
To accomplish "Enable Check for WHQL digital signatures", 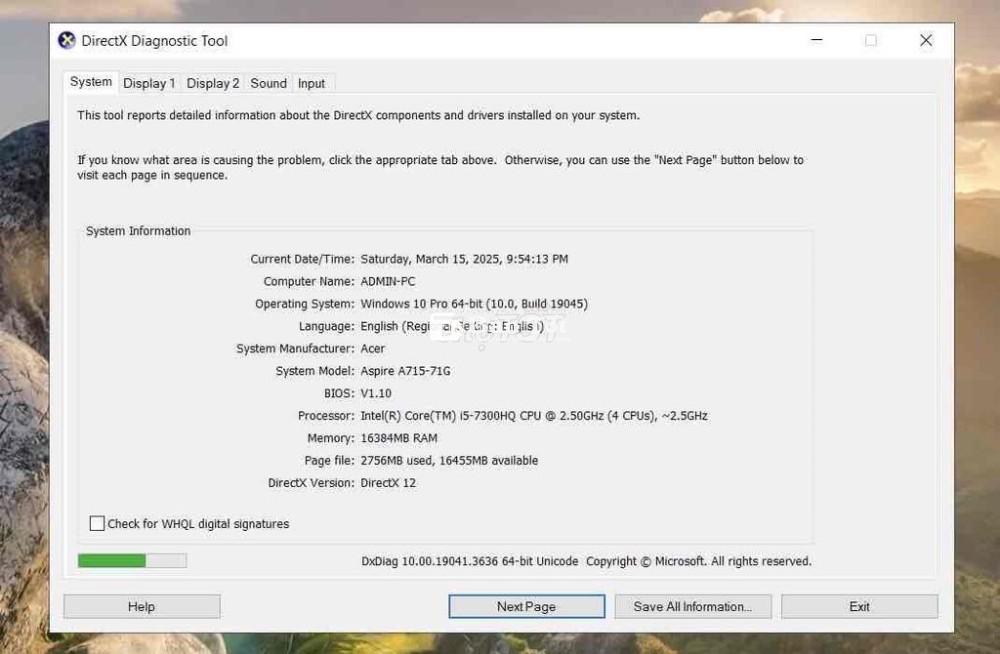I will pos(97,524).
